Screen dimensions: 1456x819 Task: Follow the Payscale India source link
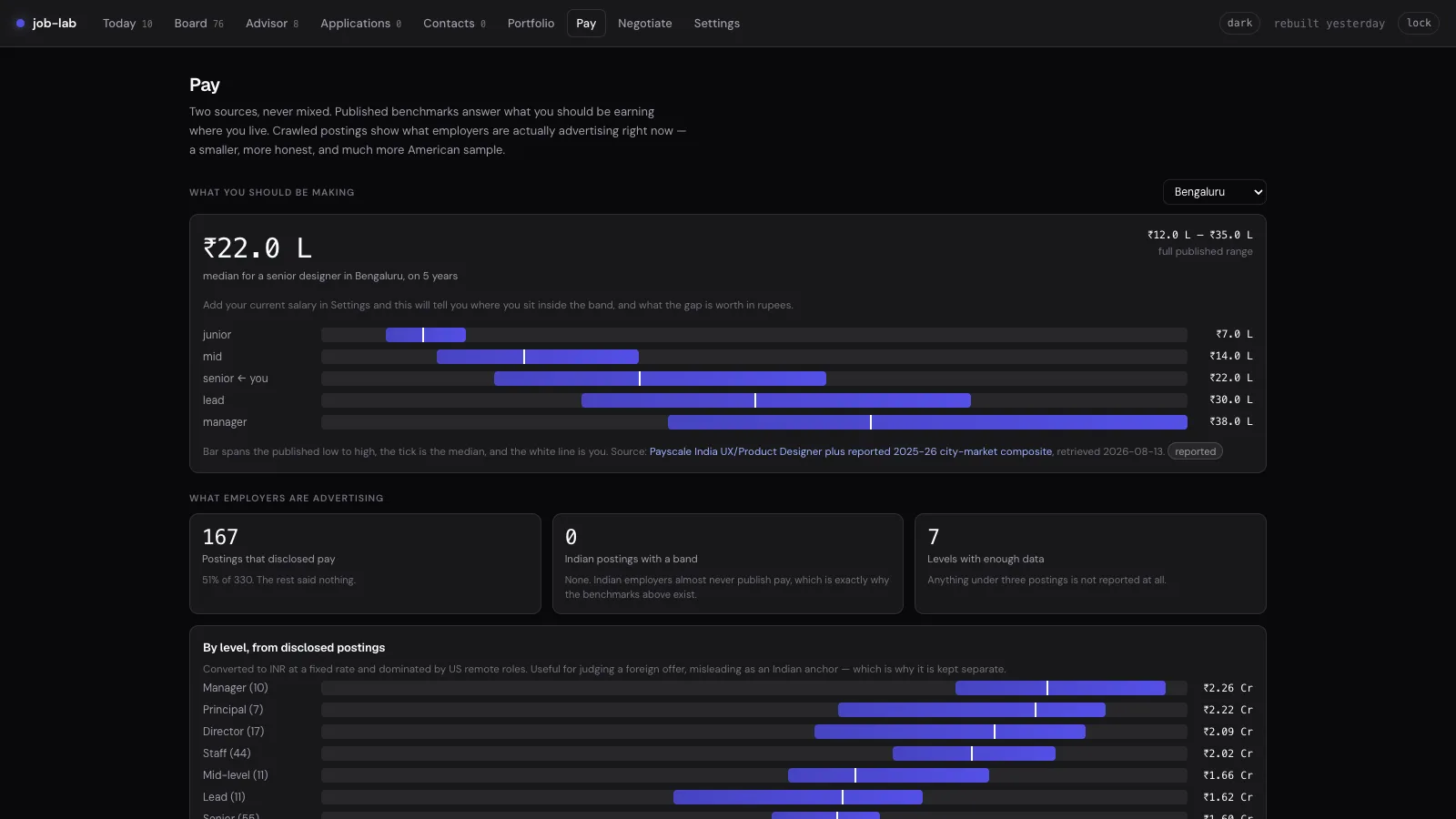tap(851, 451)
